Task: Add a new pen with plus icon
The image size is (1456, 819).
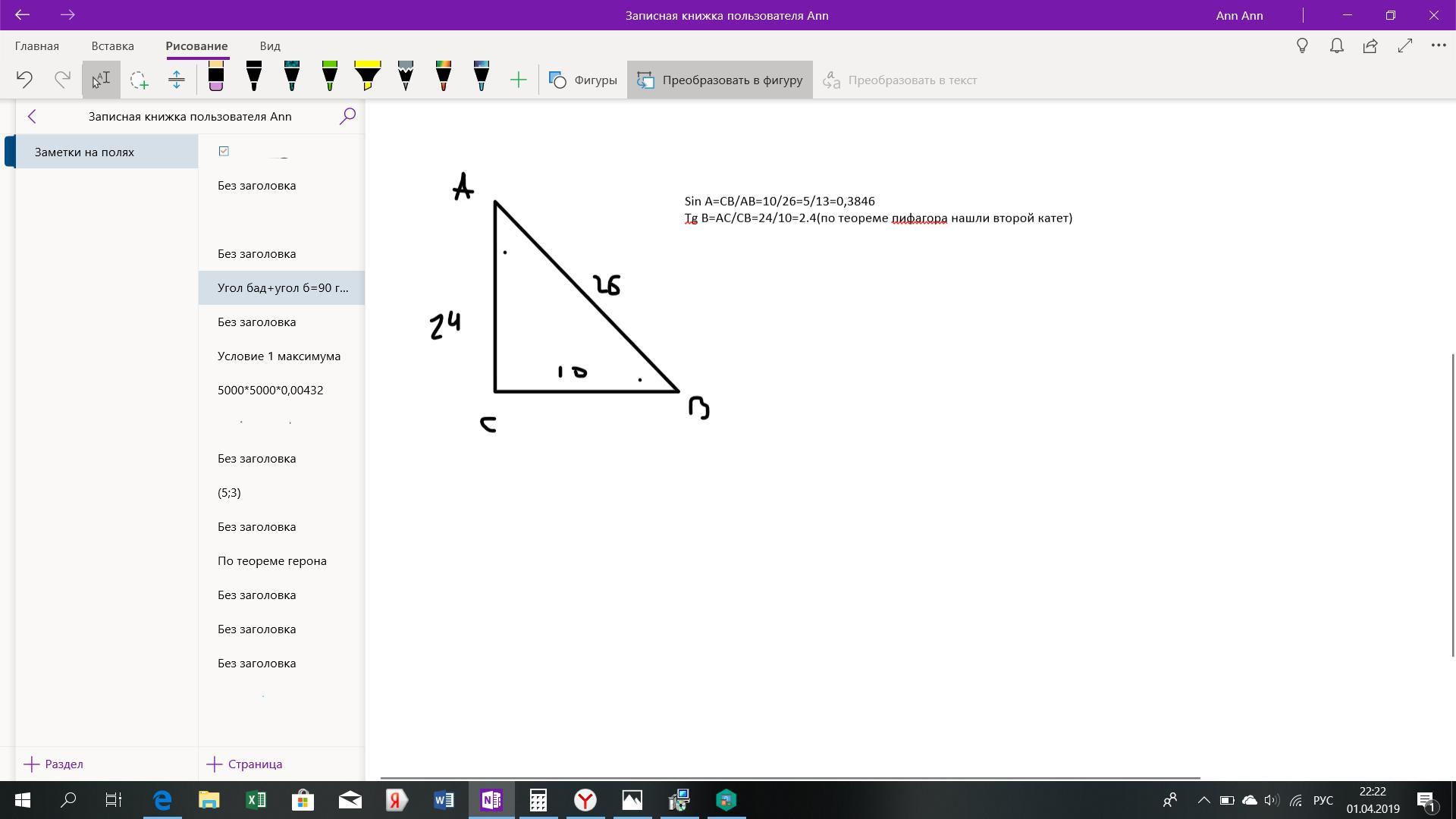Action: point(519,80)
